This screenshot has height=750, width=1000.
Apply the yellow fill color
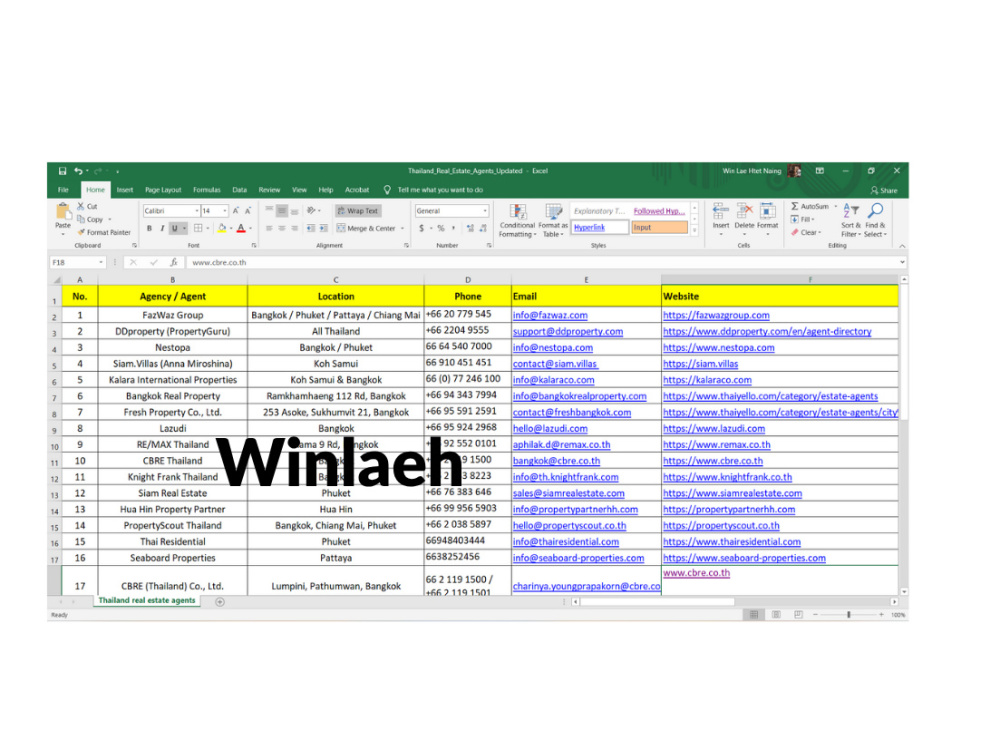tap(221, 228)
